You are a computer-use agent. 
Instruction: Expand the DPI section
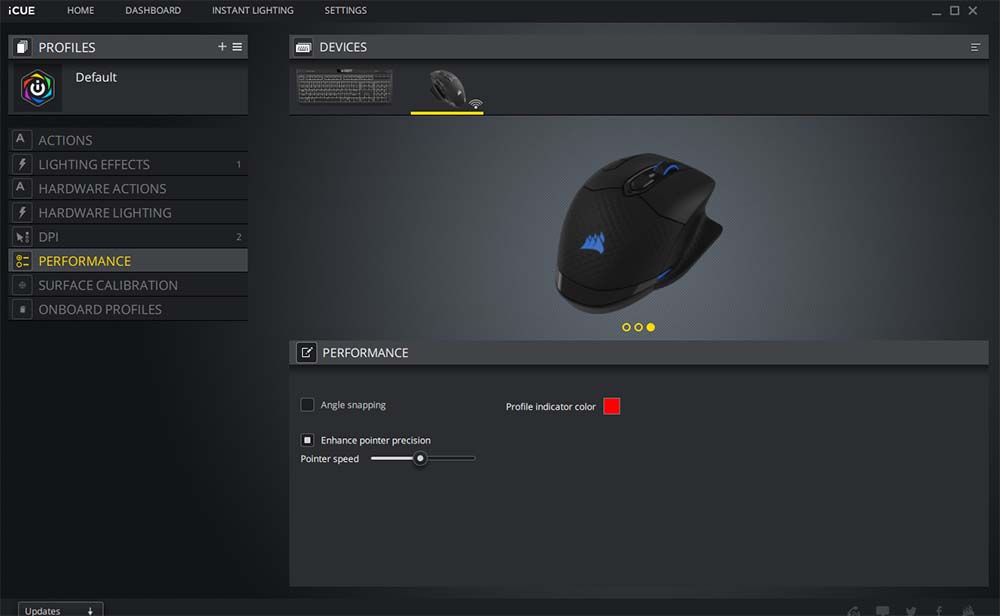[48, 237]
